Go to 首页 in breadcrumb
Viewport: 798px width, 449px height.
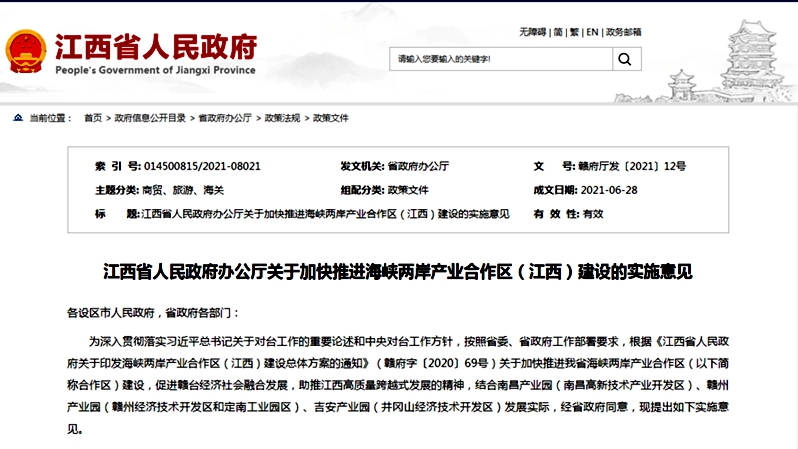tap(93, 118)
